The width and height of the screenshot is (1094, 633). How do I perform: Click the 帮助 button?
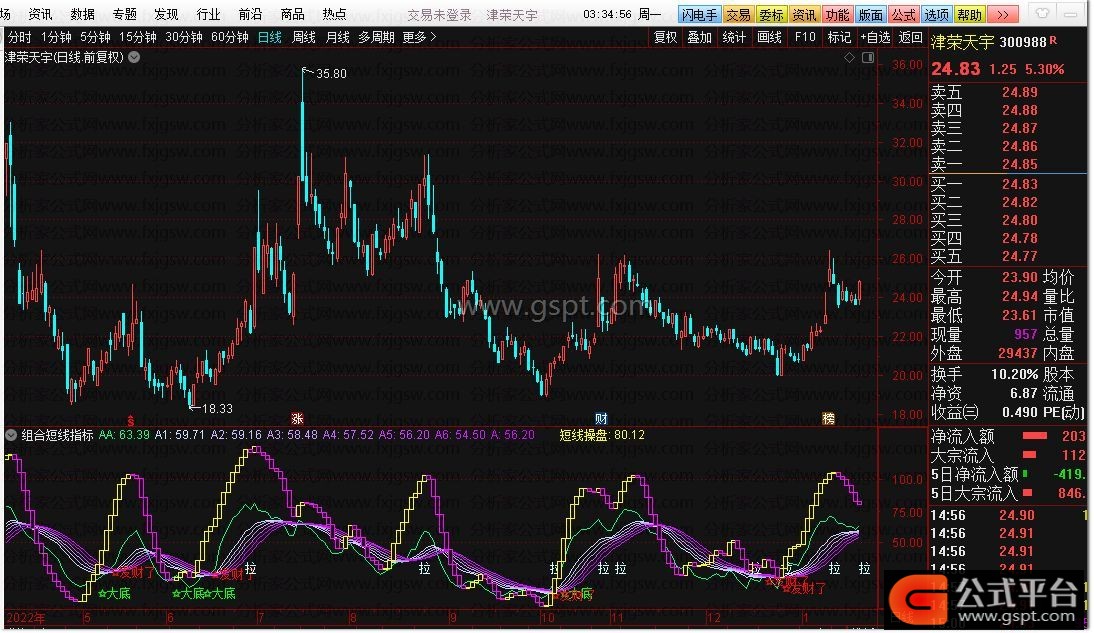(970, 15)
